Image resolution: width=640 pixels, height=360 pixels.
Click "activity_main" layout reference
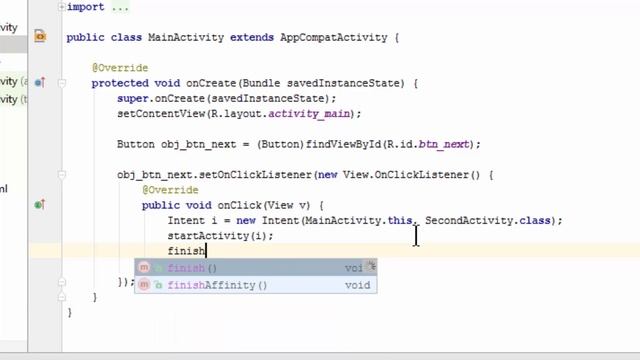tap(309, 114)
